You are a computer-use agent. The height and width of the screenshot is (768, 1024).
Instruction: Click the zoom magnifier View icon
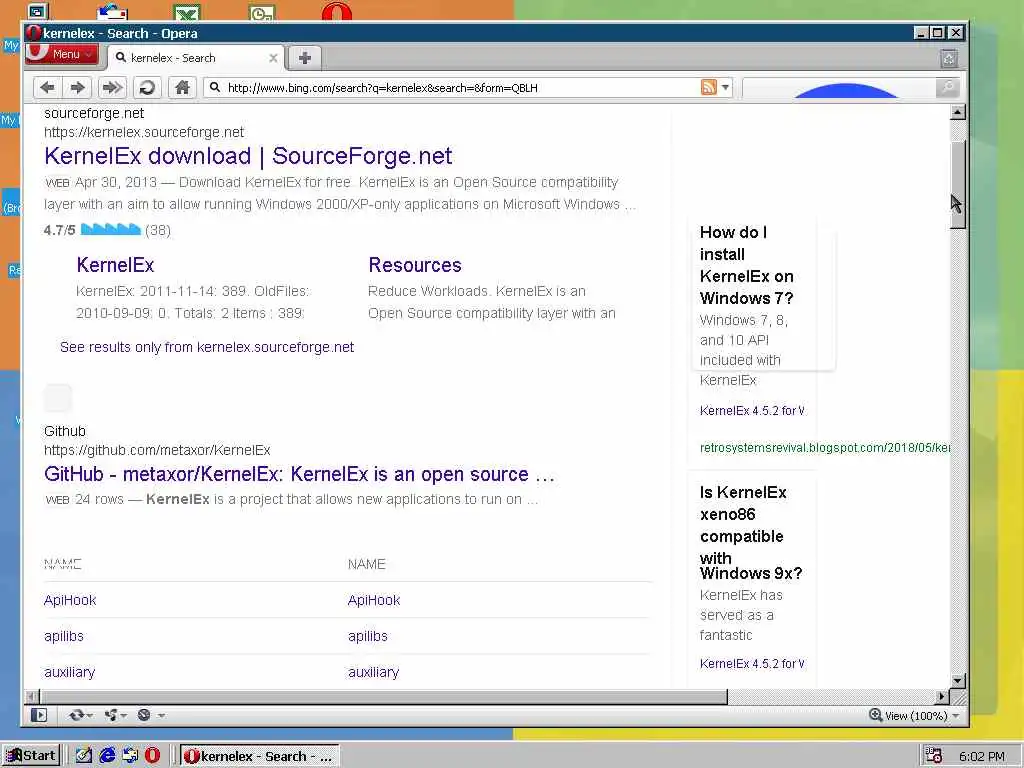point(875,715)
